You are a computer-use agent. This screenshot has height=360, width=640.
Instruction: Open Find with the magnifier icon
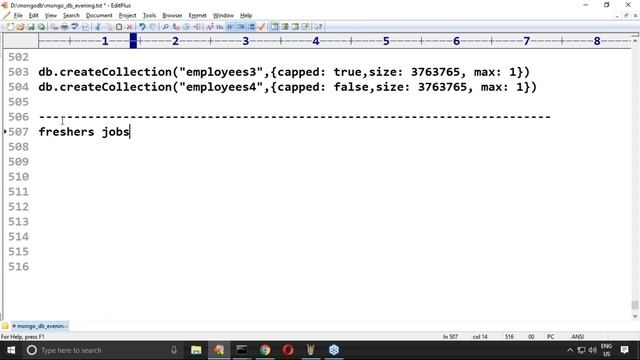click(x=165, y=27)
